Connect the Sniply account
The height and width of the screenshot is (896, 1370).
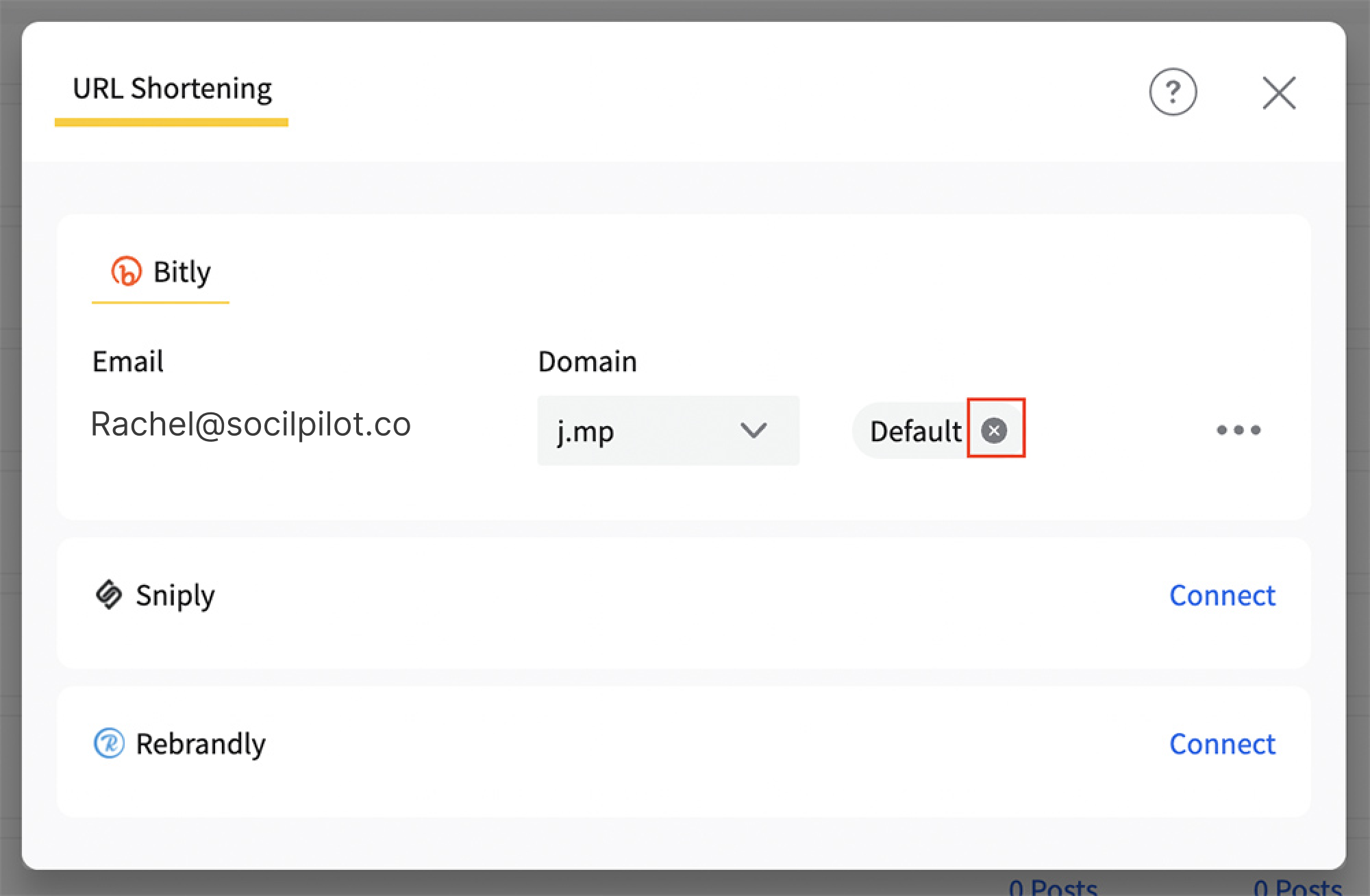pyautogui.click(x=1222, y=595)
